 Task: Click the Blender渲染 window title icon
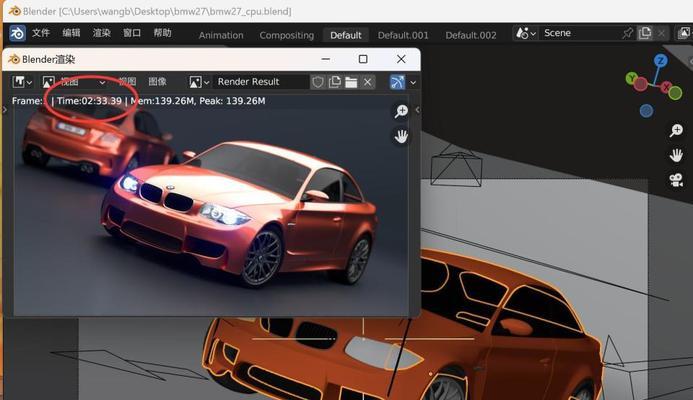(14, 59)
